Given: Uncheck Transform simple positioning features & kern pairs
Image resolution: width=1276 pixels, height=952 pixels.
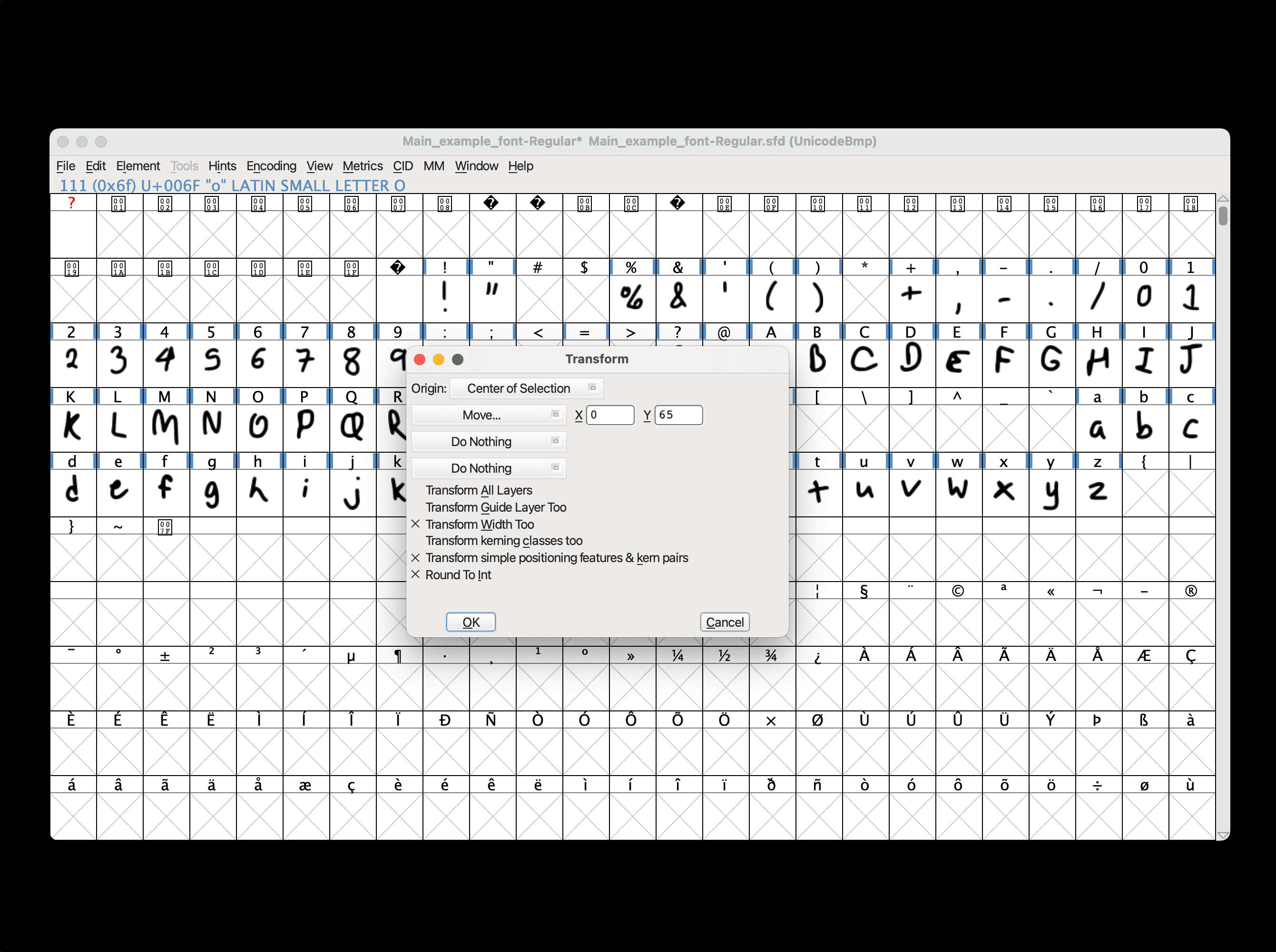Looking at the screenshot, I should click(550, 558).
